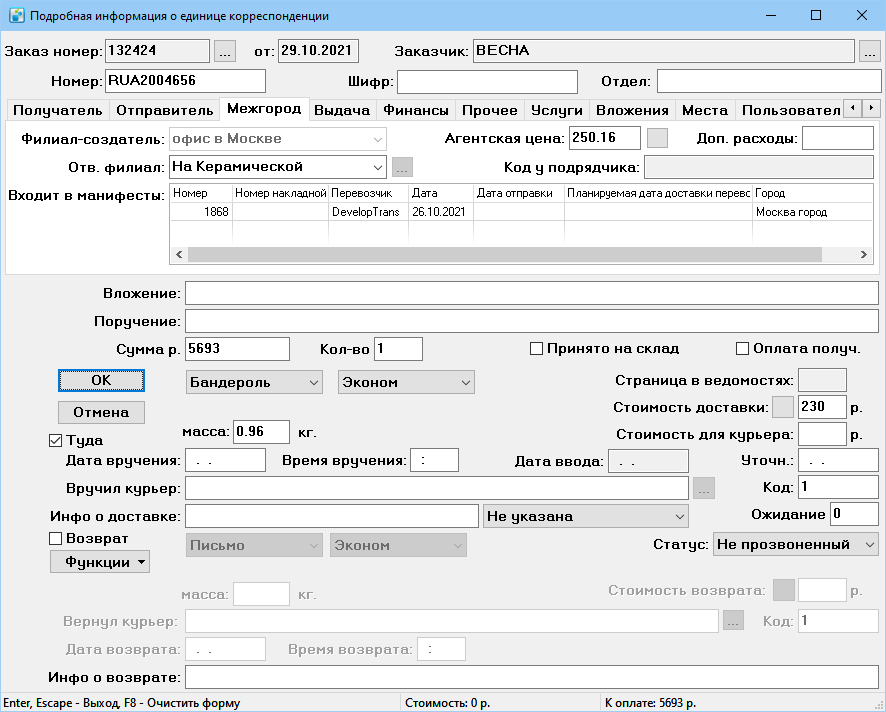Screen dimensions: 886x712
Task: Open customer lookup button beside ВЕСНА
Action: click(x=870, y=51)
